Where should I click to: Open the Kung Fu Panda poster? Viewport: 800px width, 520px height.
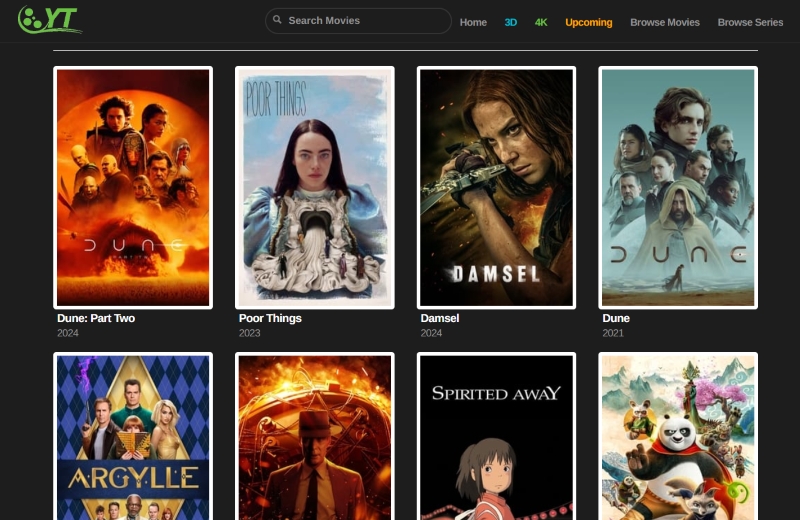pyautogui.click(x=678, y=436)
